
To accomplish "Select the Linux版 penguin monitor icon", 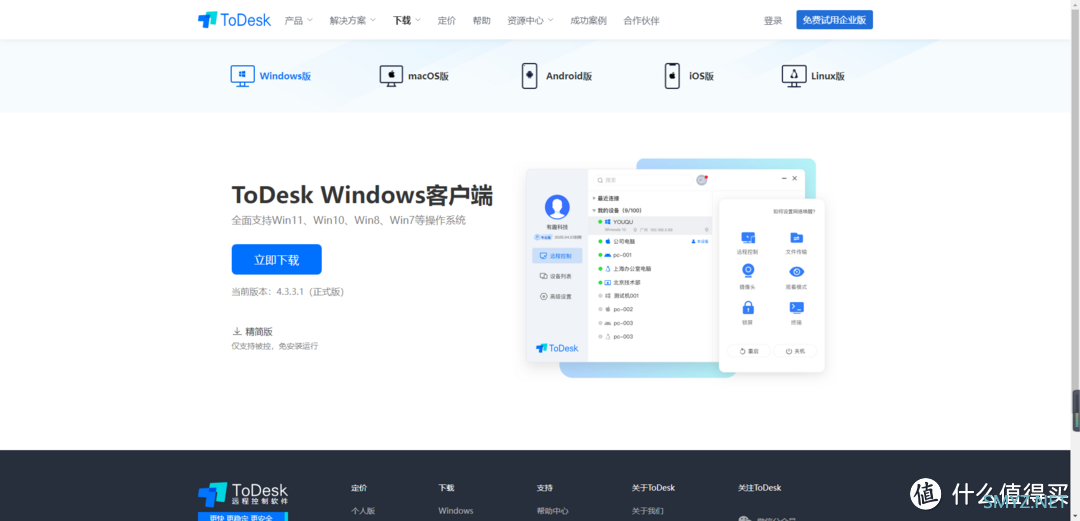I will 794,76.
